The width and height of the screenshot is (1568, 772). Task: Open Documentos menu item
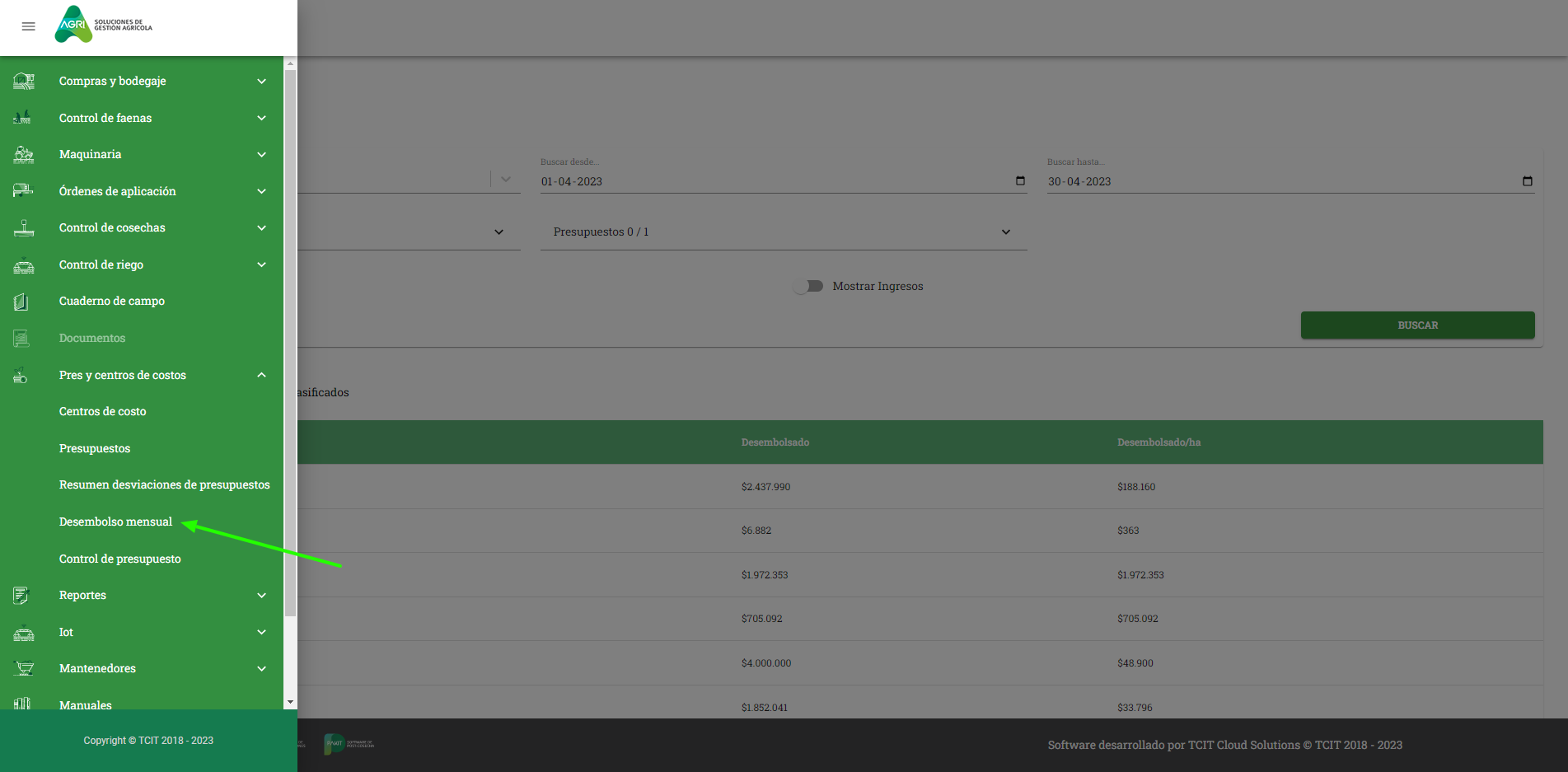click(92, 338)
